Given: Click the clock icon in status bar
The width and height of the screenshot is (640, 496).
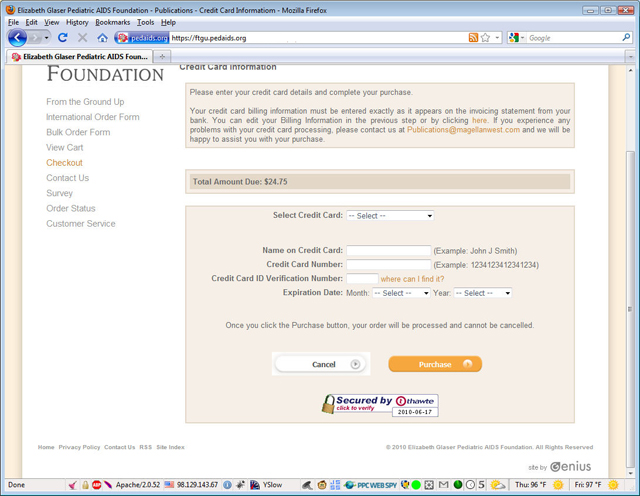Looking at the screenshot, I should point(470,485).
